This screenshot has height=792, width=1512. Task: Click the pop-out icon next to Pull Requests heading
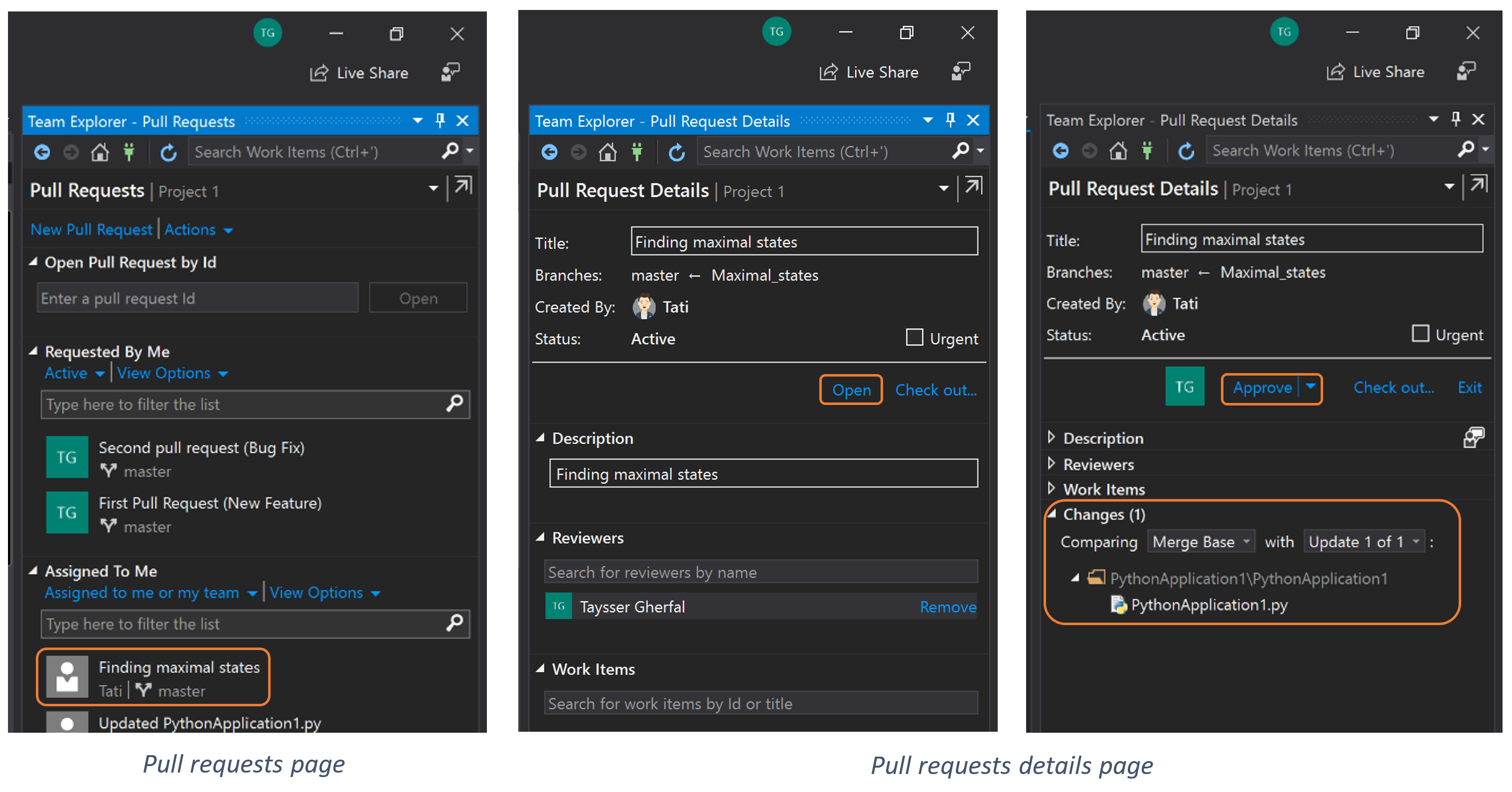tap(463, 187)
